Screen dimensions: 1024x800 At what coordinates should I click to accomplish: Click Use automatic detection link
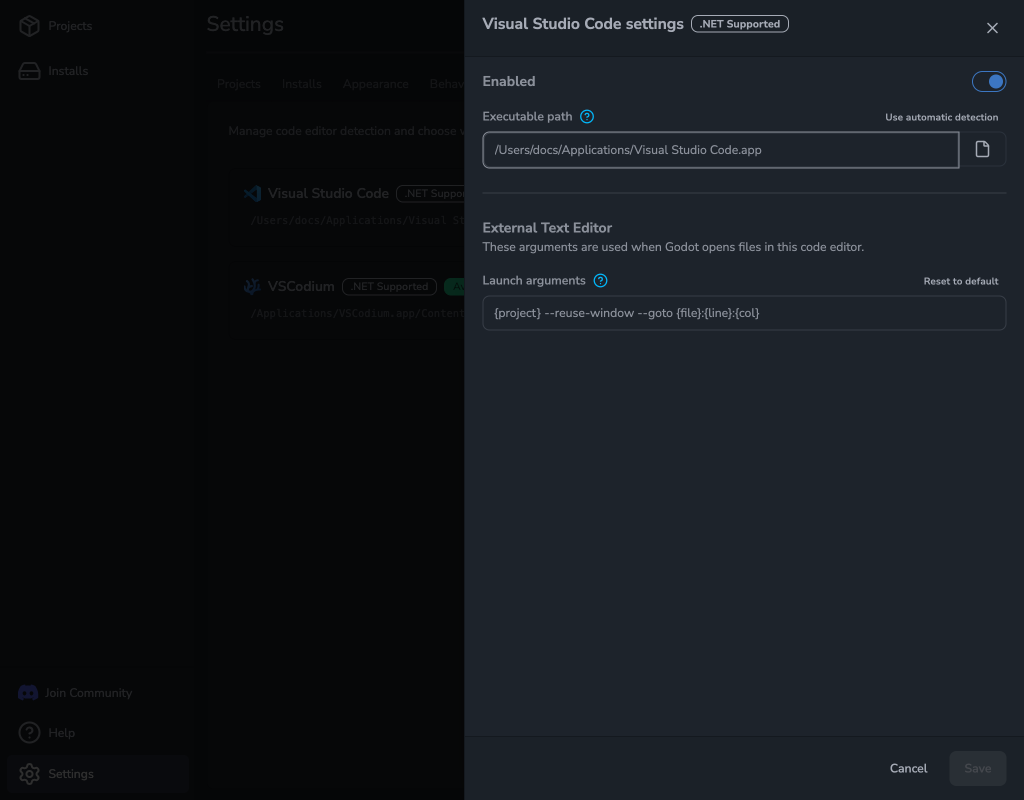point(941,118)
